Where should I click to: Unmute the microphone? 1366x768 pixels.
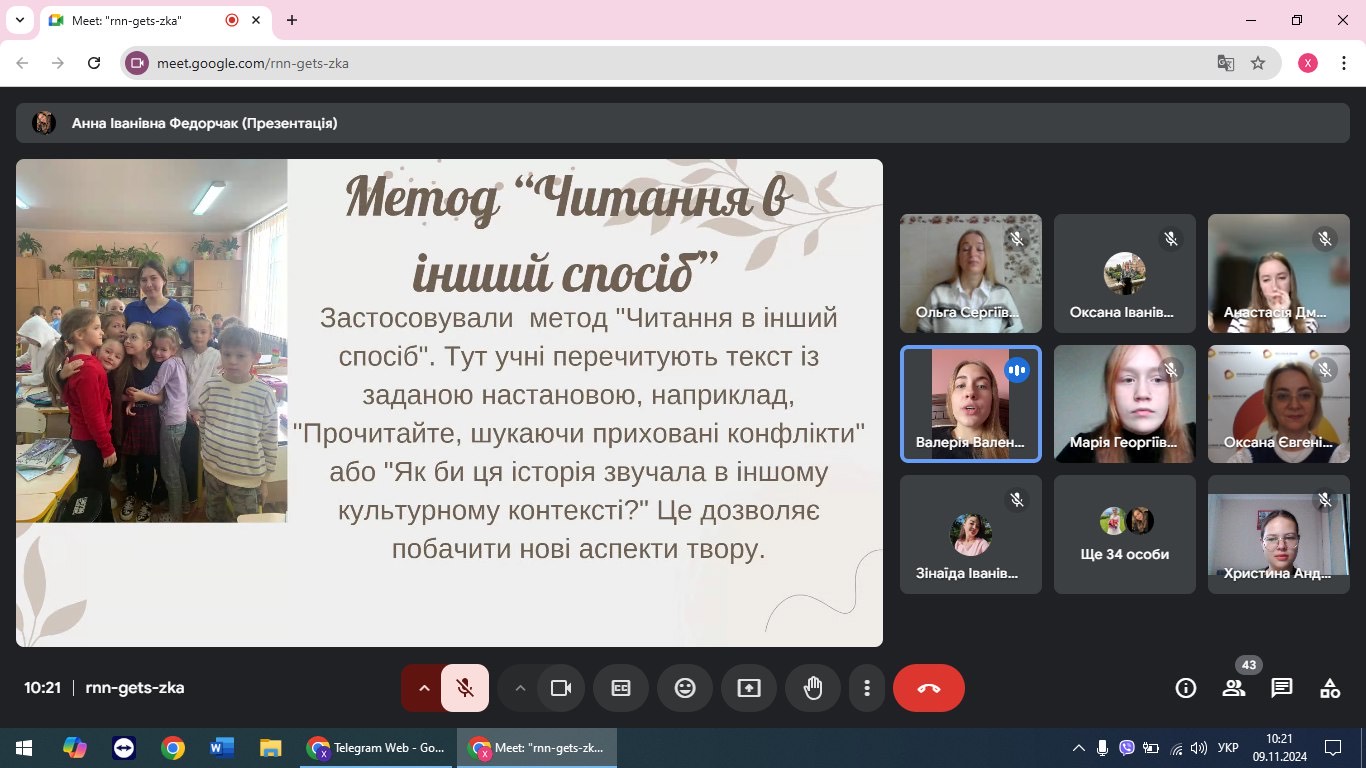465,688
